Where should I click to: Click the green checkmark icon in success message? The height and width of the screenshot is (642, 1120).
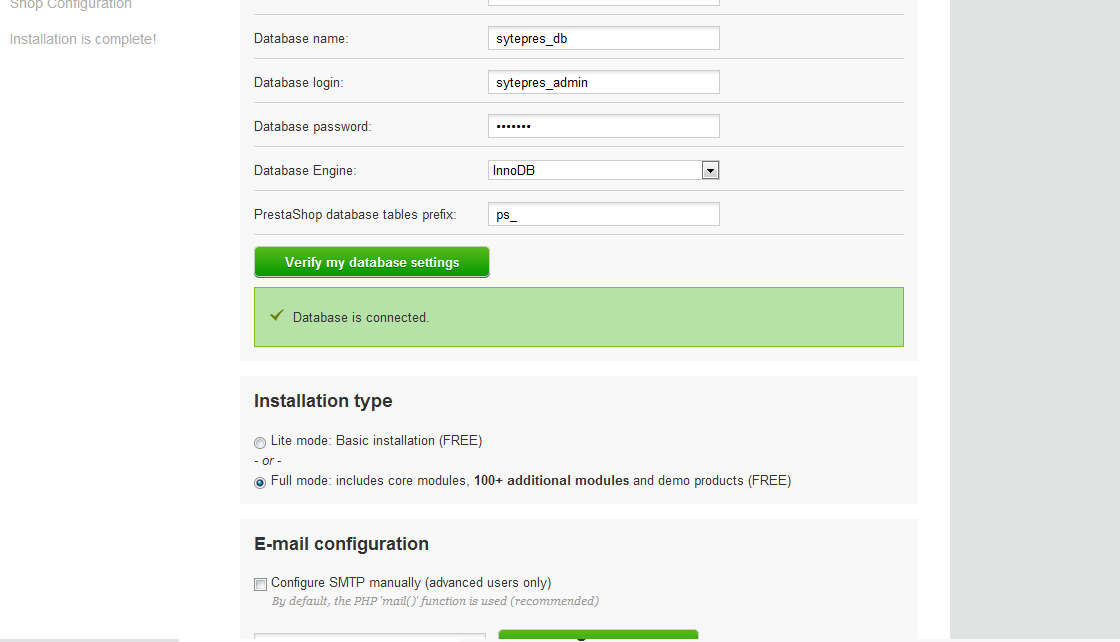pyautogui.click(x=277, y=316)
